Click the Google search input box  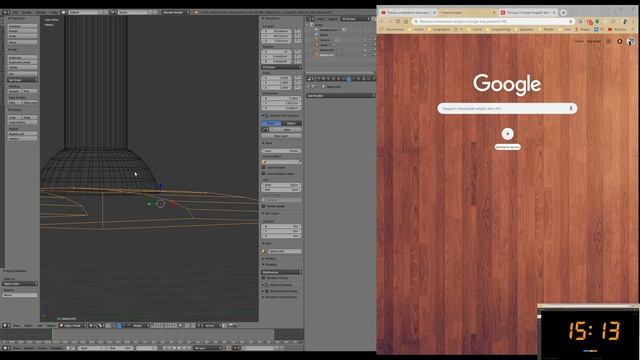click(507, 109)
